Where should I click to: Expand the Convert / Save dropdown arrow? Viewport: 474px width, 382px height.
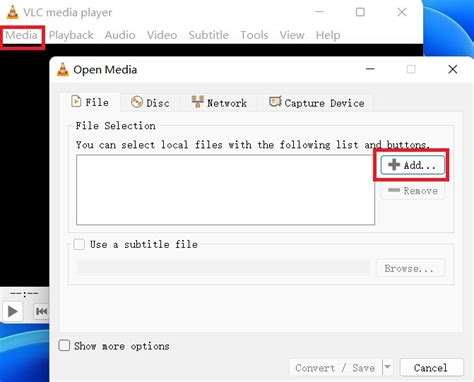click(387, 367)
